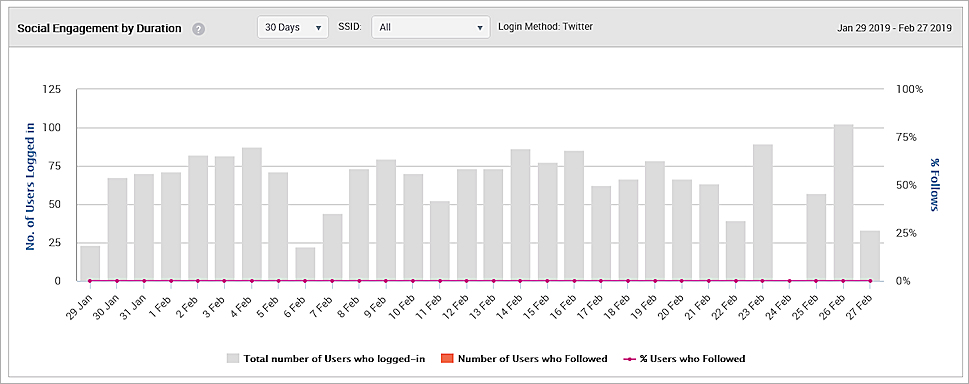
Task: Click the 'No. of Users Logged in' axis label
Action: coord(30,186)
